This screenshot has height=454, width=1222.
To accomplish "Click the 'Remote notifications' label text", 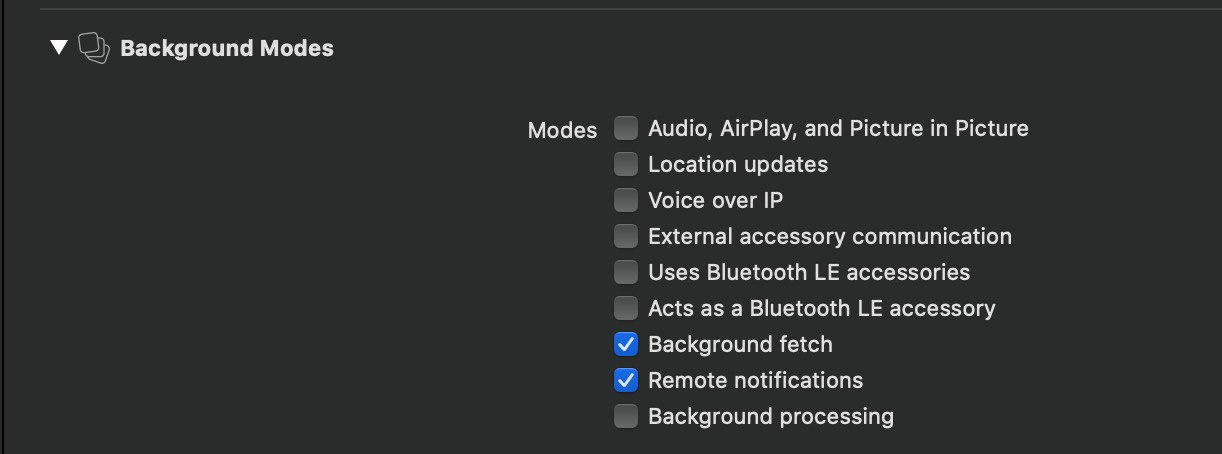I will point(755,380).
